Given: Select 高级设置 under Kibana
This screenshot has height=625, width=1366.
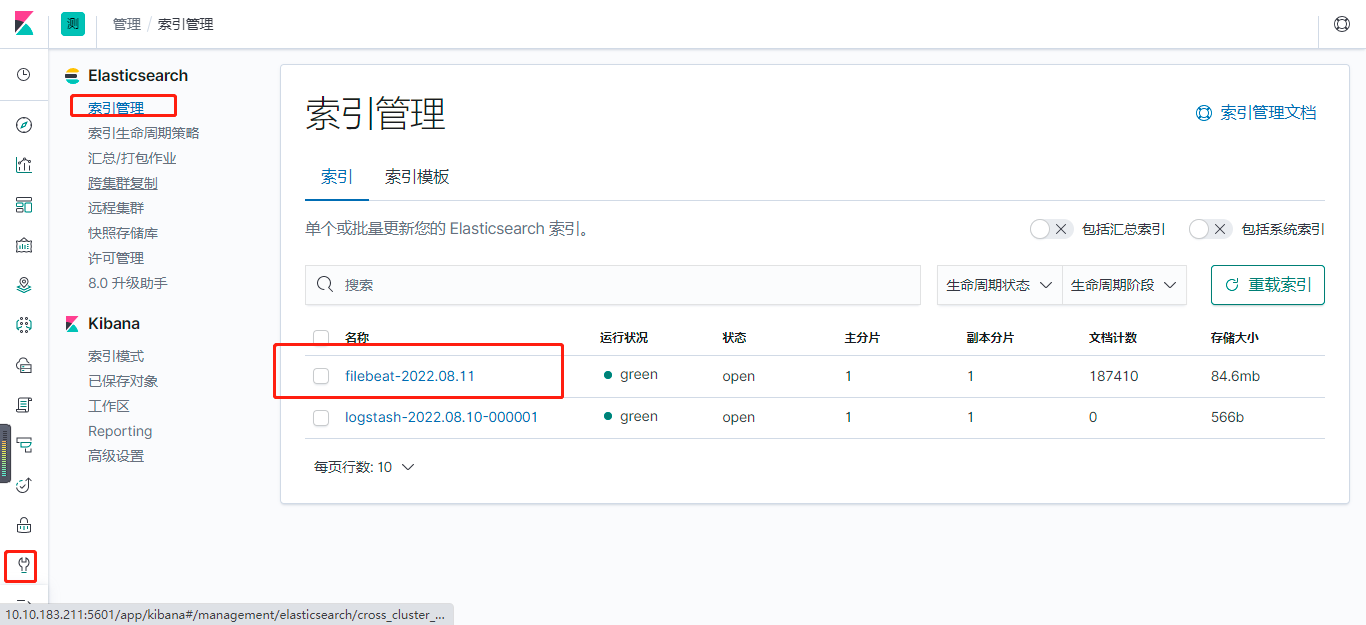Looking at the screenshot, I should (x=116, y=456).
